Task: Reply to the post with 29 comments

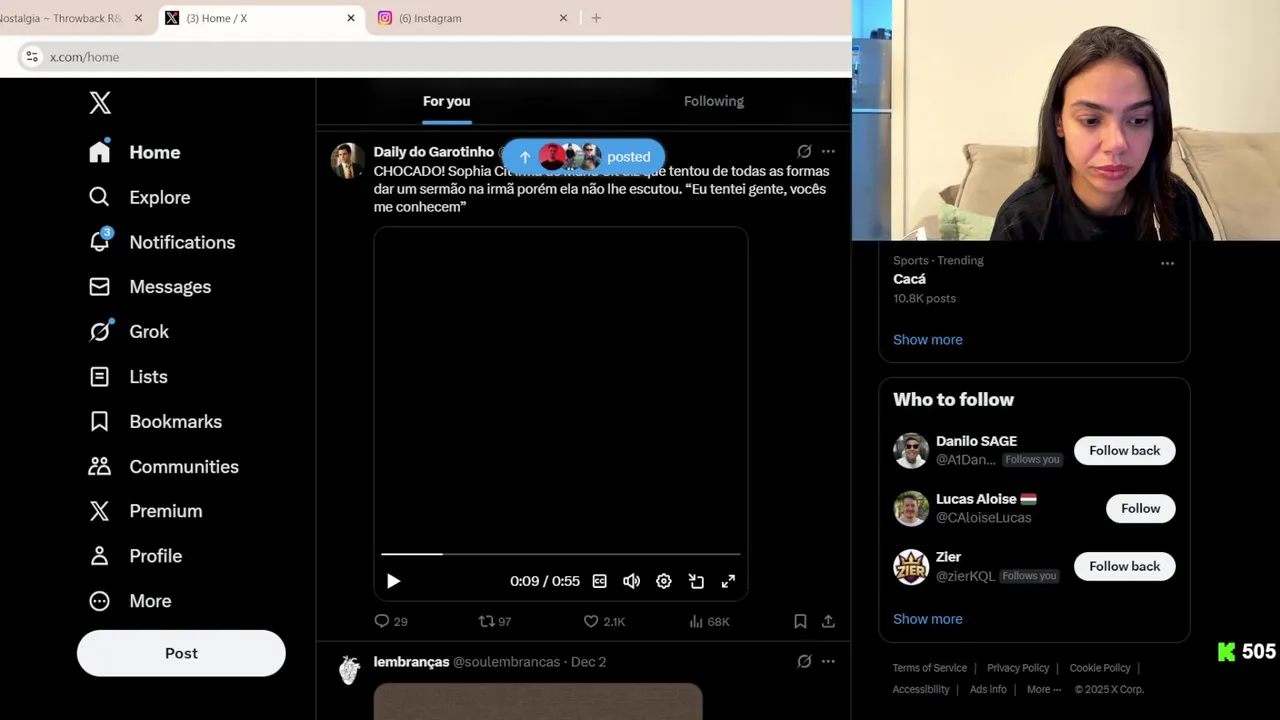Action: coord(391,621)
